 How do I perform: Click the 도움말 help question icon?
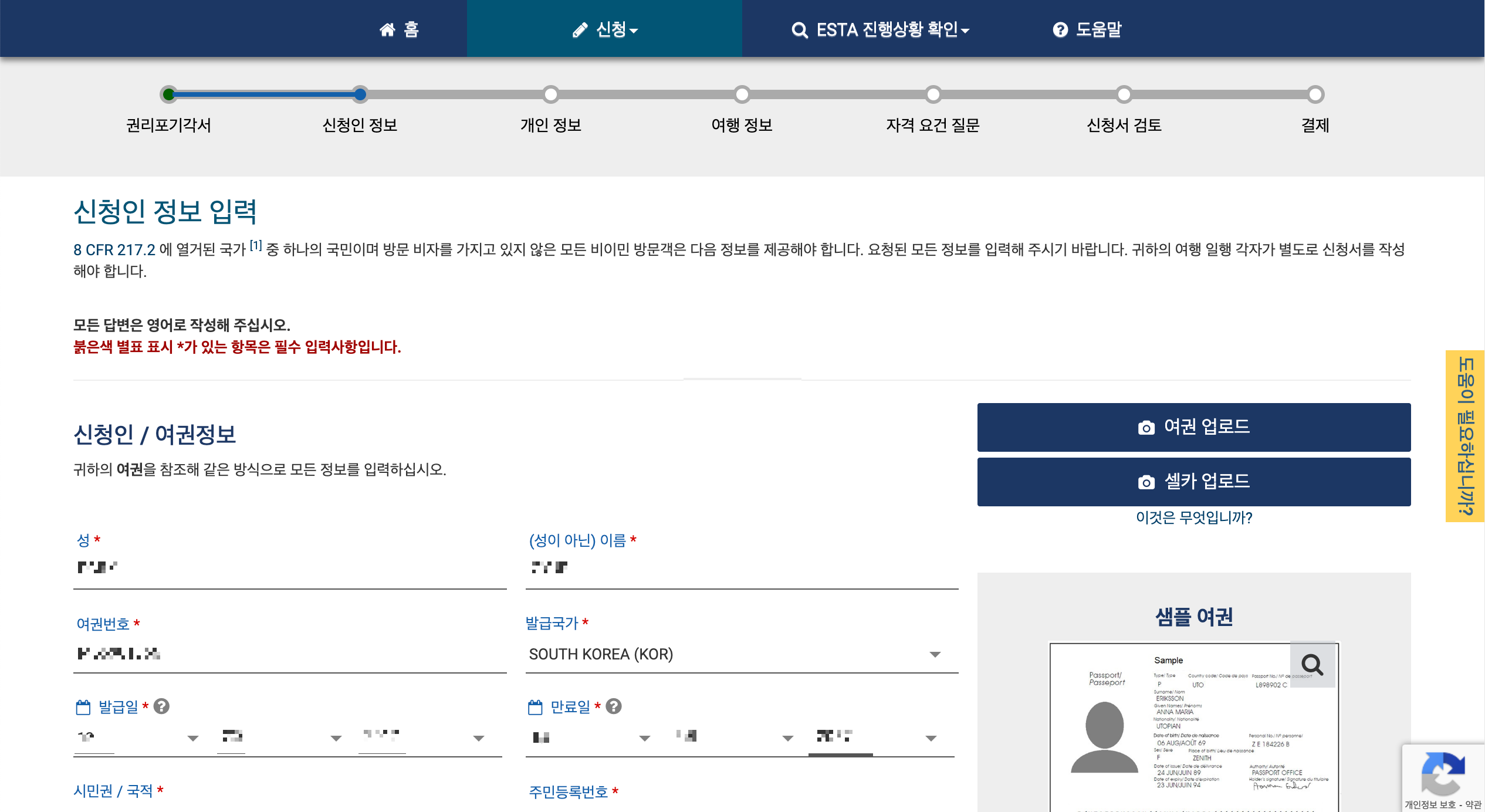click(1060, 29)
